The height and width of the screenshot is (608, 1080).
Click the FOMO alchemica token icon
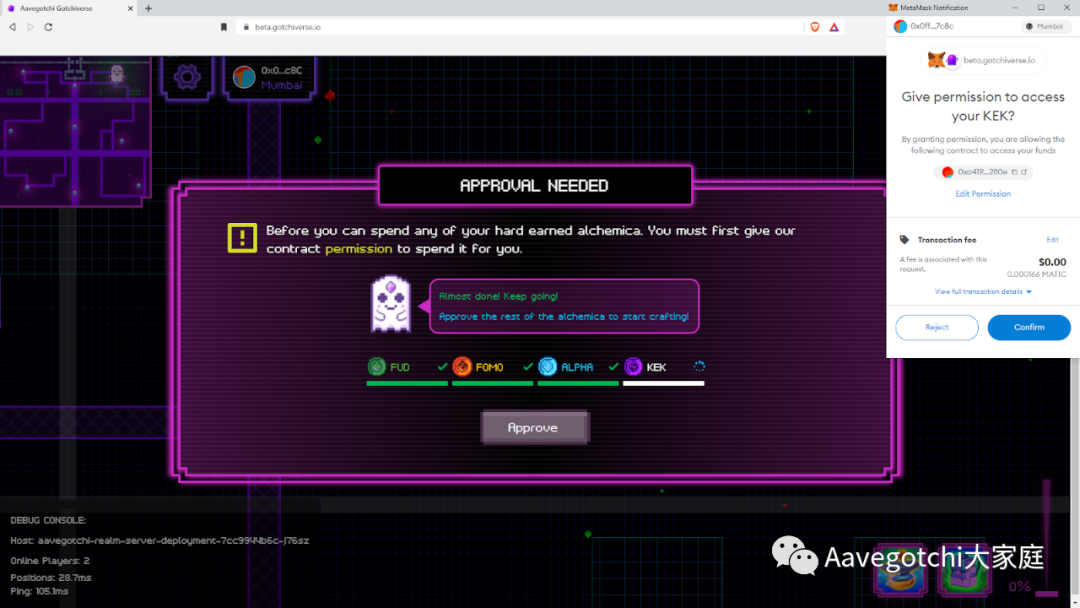point(461,366)
